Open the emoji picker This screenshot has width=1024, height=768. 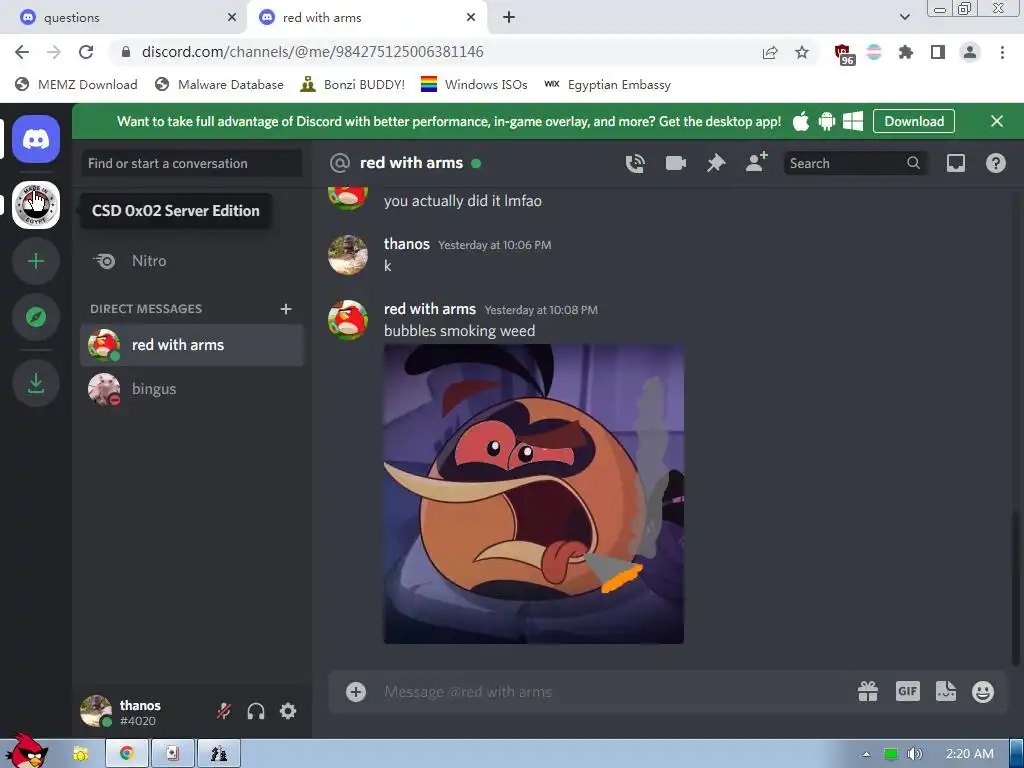[x=983, y=692]
